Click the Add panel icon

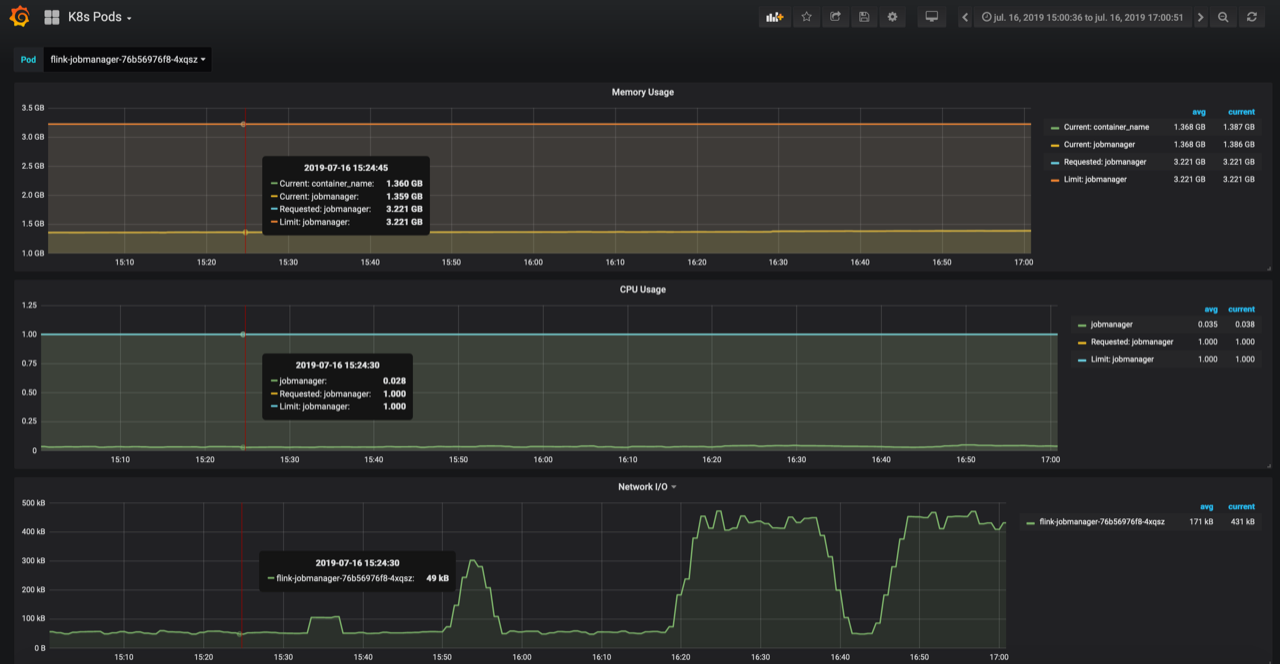[774, 17]
